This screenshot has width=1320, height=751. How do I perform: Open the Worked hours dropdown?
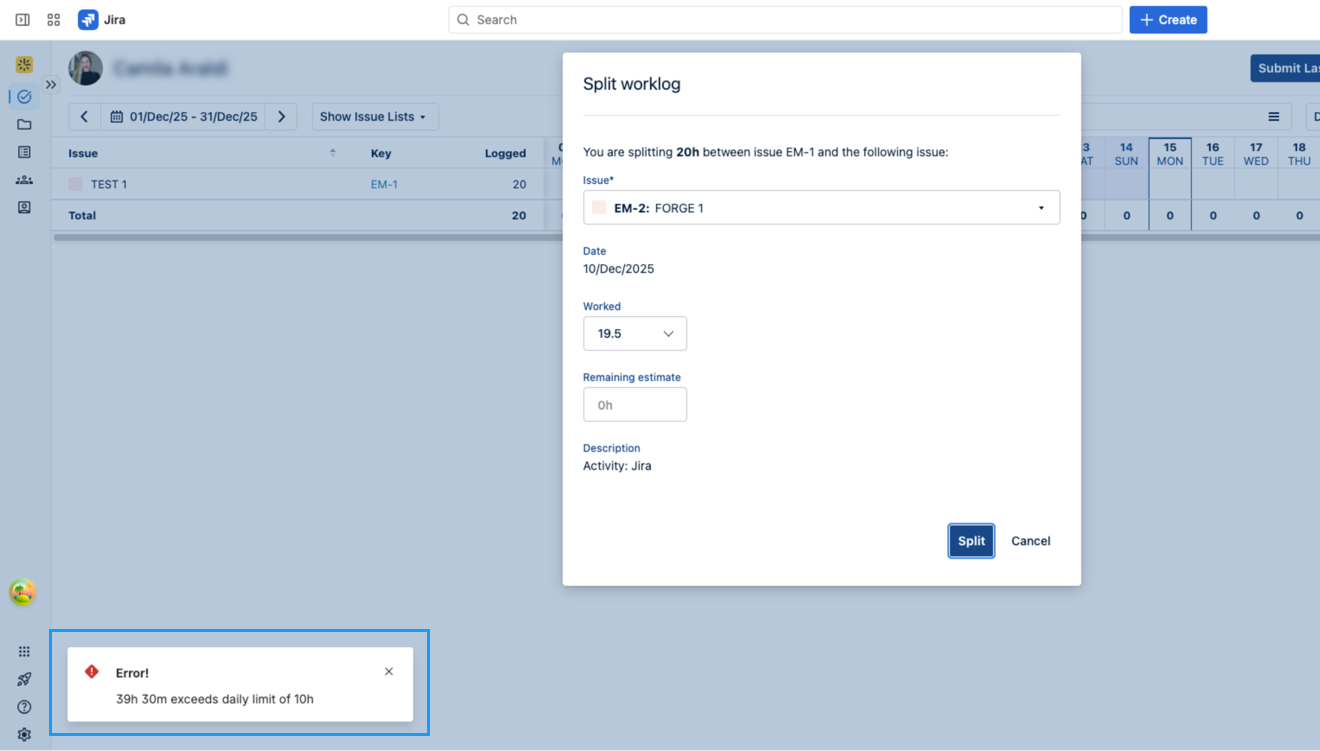click(x=635, y=334)
